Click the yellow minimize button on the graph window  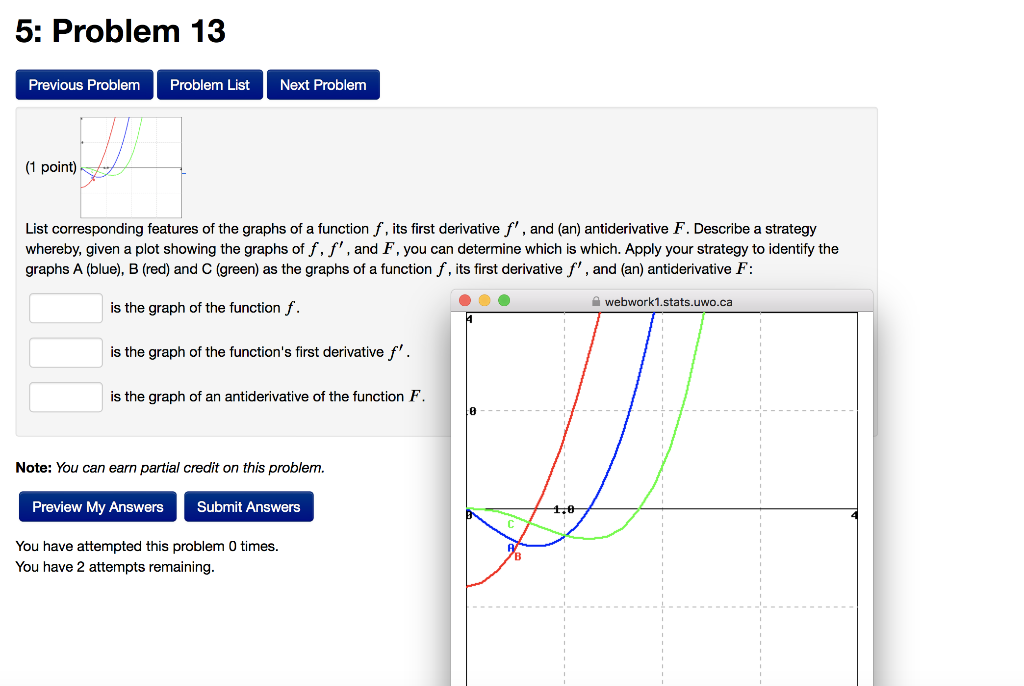click(484, 299)
